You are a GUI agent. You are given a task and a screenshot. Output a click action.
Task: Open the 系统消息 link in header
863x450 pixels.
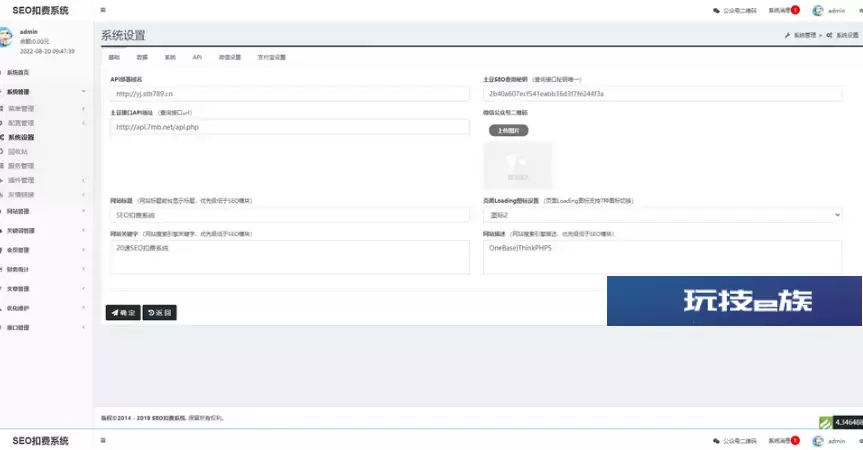pyautogui.click(x=779, y=10)
